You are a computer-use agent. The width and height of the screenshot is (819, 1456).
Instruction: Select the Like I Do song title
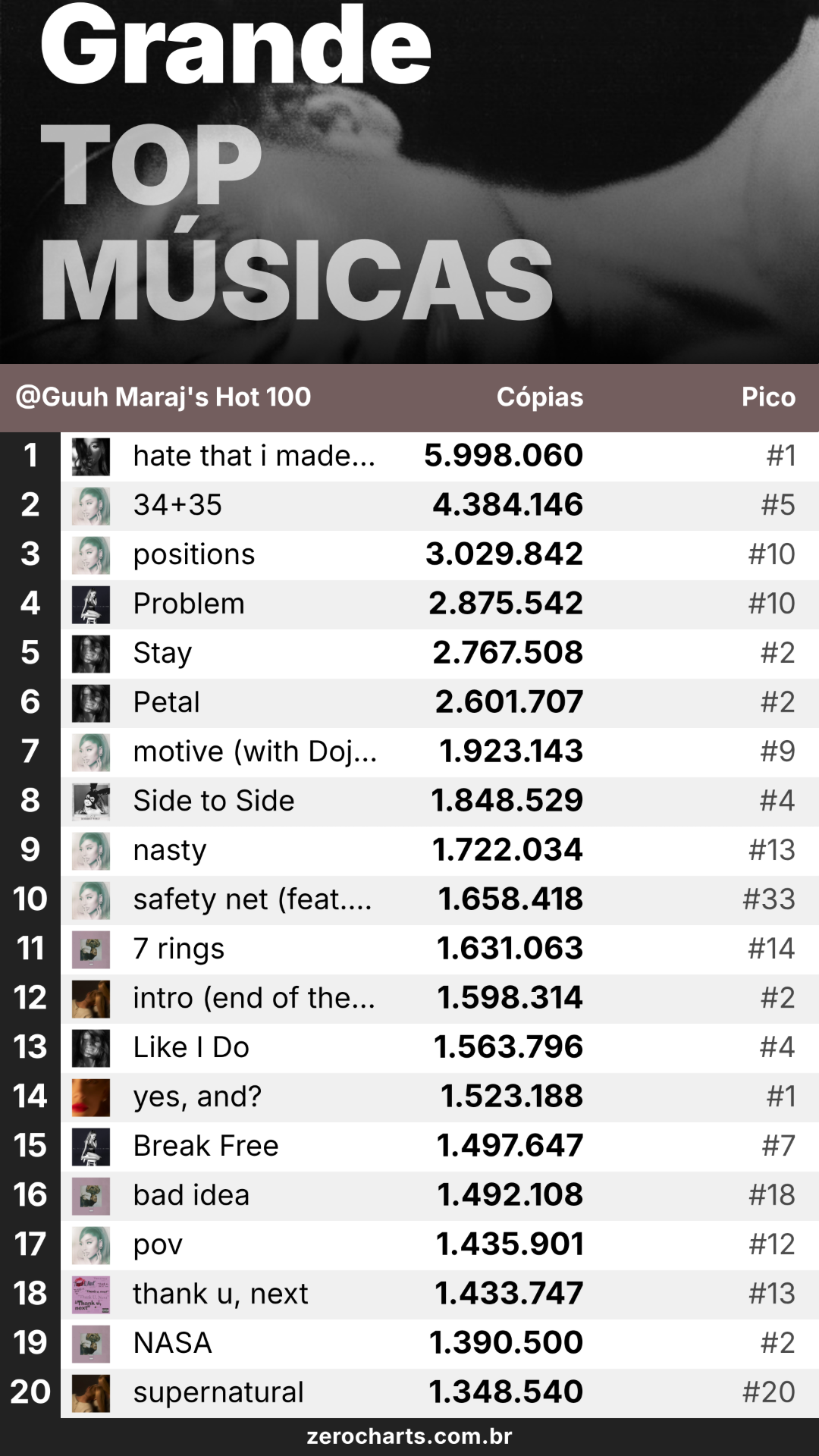(x=191, y=1046)
